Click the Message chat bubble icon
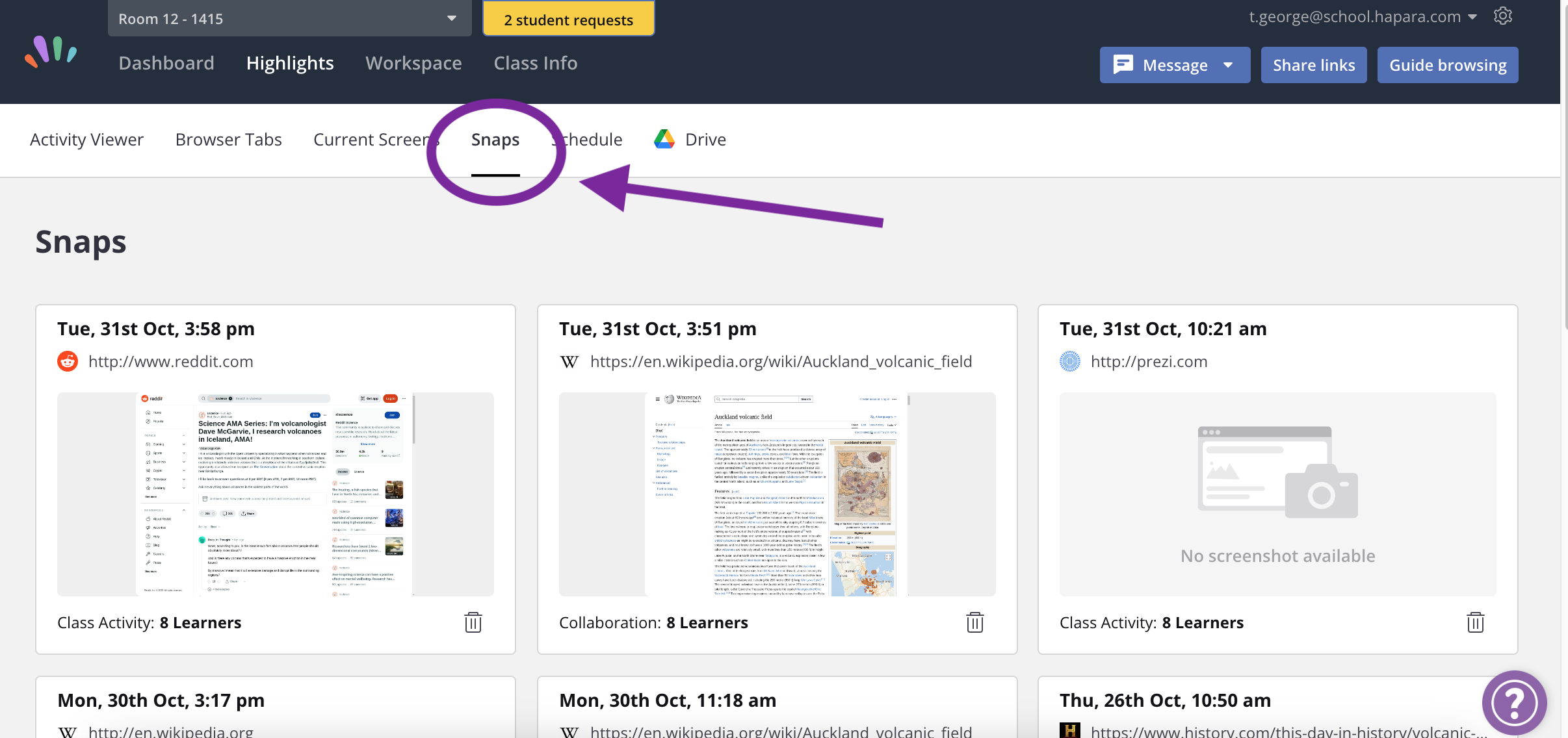The image size is (1568, 738). click(x=1123, y=65)
